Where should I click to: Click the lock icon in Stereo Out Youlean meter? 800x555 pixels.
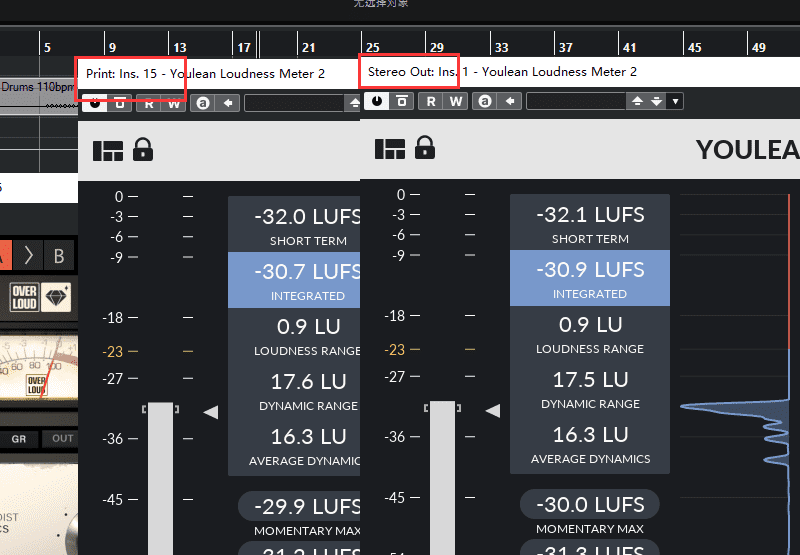pyautogui.click(x=425, y=148)
